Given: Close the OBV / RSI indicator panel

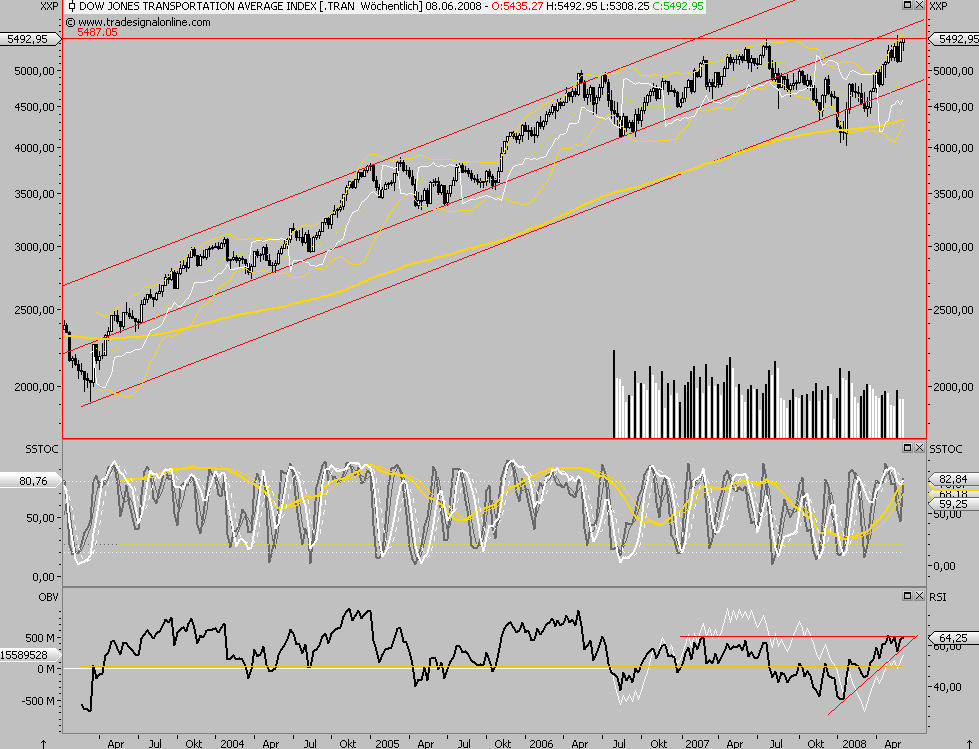Looking at the screenshot, I should (x=919, y=595).
